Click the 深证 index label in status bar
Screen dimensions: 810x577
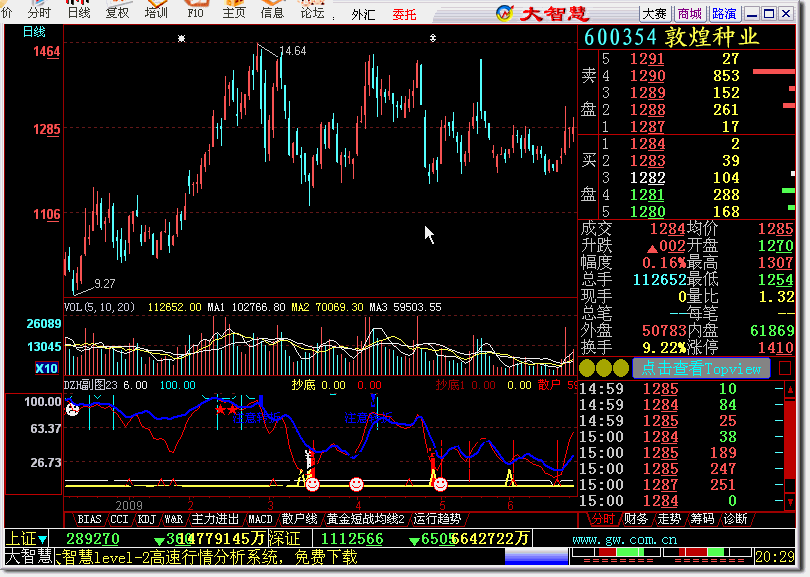285,539
